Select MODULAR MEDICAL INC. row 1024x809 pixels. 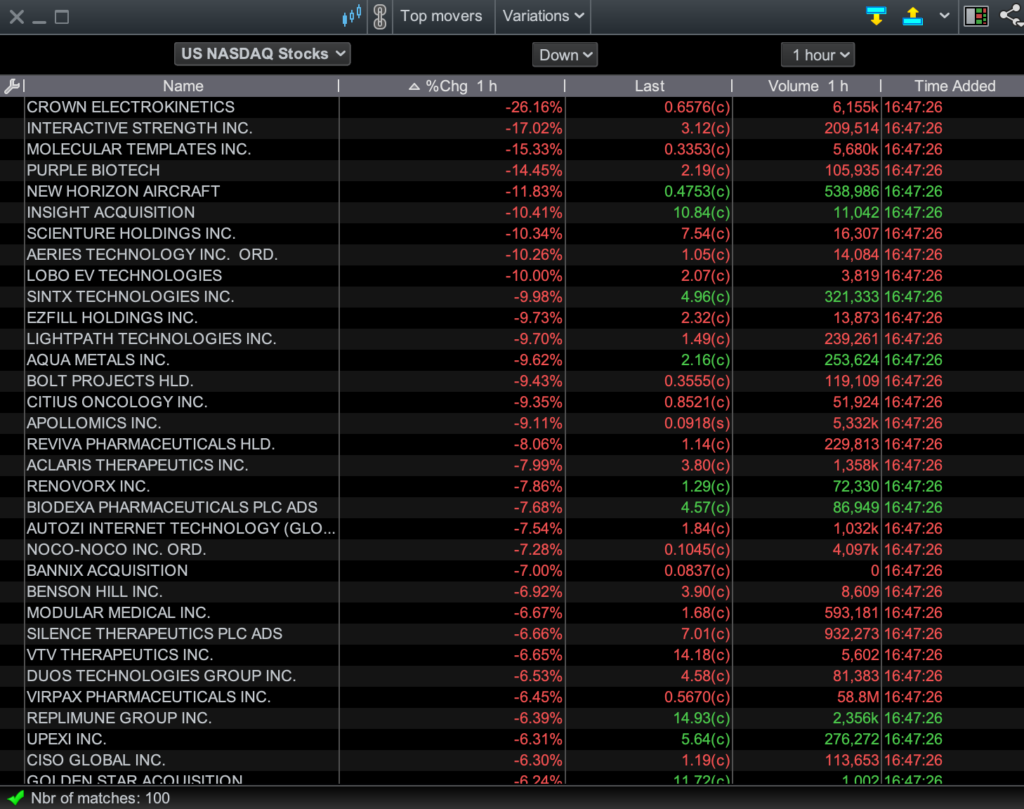pyautogui.click(x=512, y=612)
